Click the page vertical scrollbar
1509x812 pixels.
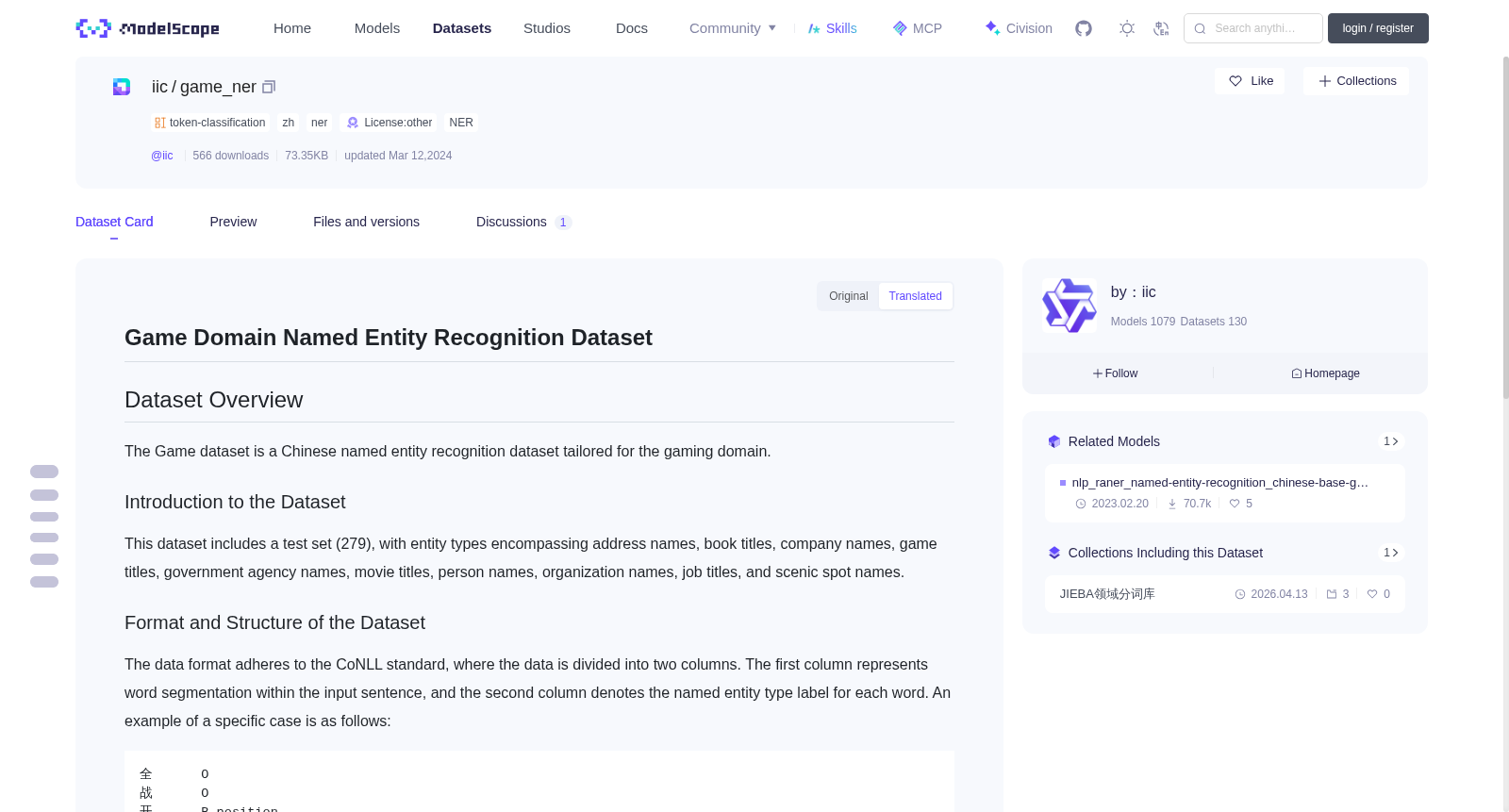pyautogui.click(x=1505, y=226)
